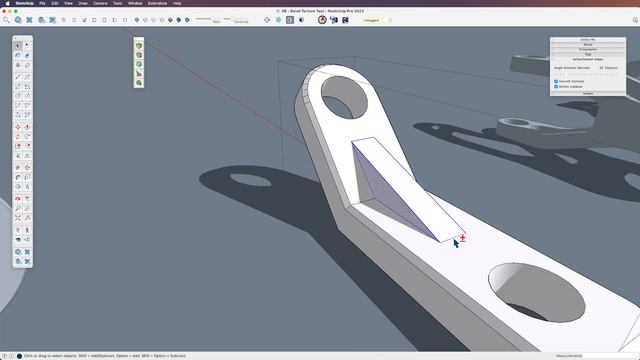The width and height of the screenshot is (640, 360).
Task: Open the Edit menu
Action: pos(55,3)
